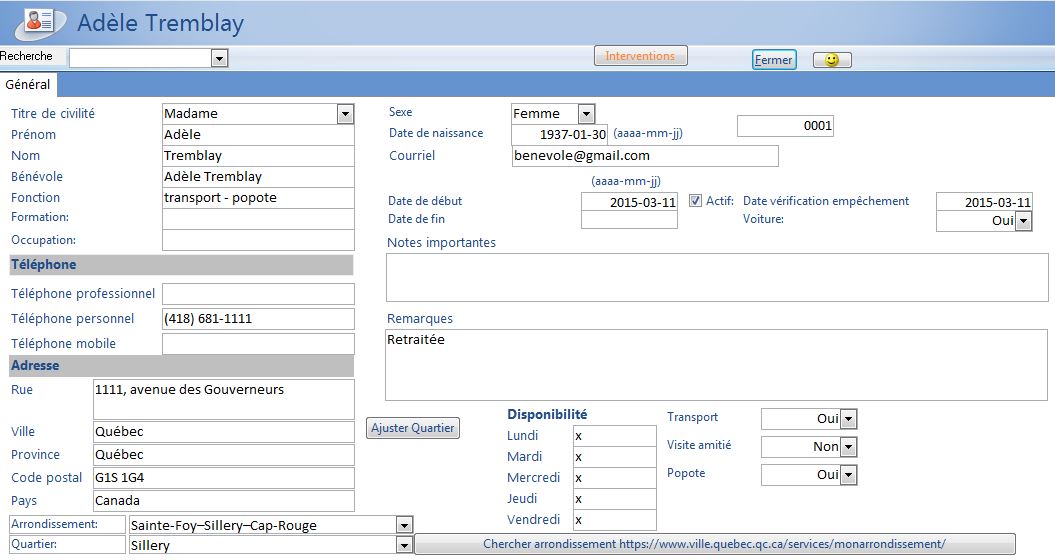The height and width of the screenshot is (560, 1055).
Task: Expand the Quartier dropdown arrow
Action: pyautogui.click(x=404, y=545)
